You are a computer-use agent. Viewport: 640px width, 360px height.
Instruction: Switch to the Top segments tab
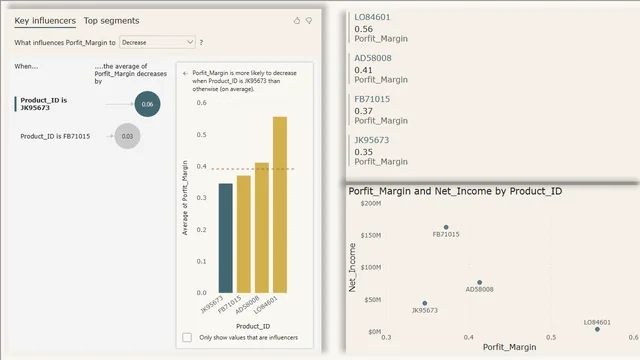[x=111, y=21]
